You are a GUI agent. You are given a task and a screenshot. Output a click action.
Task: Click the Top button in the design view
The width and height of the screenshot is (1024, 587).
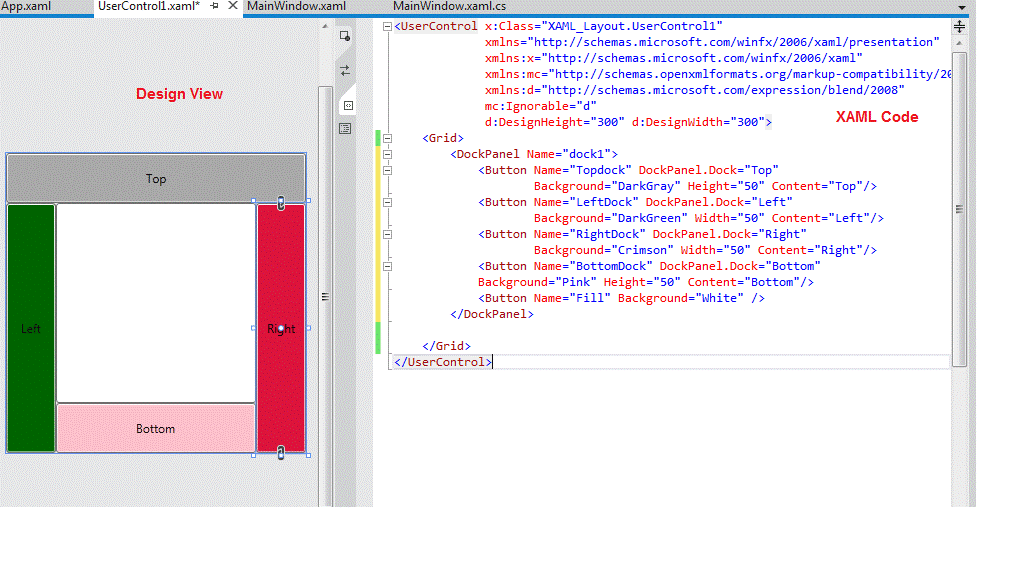pyautogui.click(x=156, y=178)
